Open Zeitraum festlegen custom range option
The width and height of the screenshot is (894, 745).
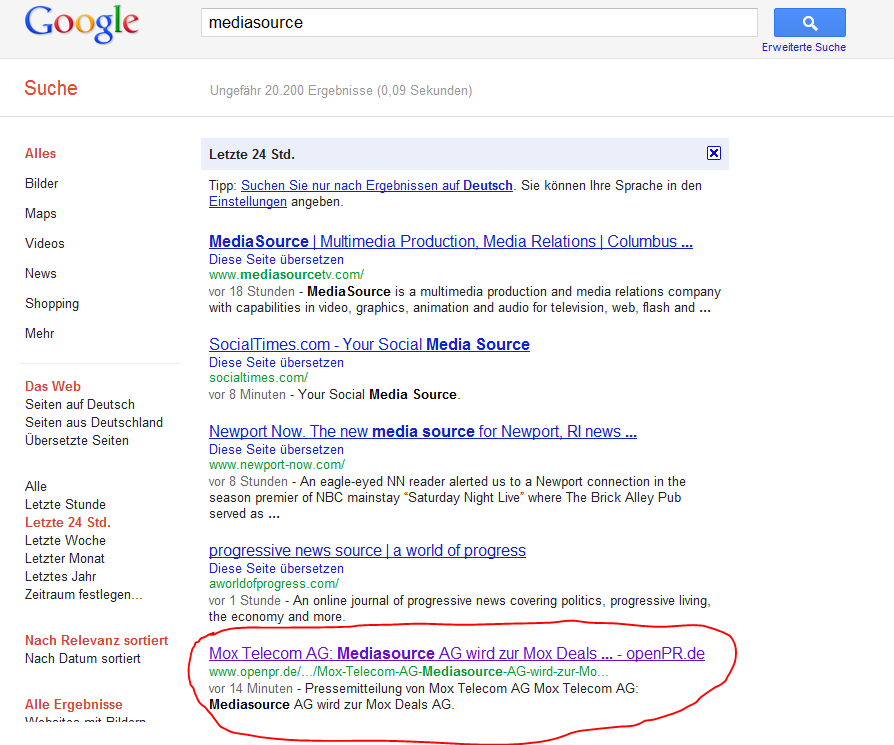point(83,595)
